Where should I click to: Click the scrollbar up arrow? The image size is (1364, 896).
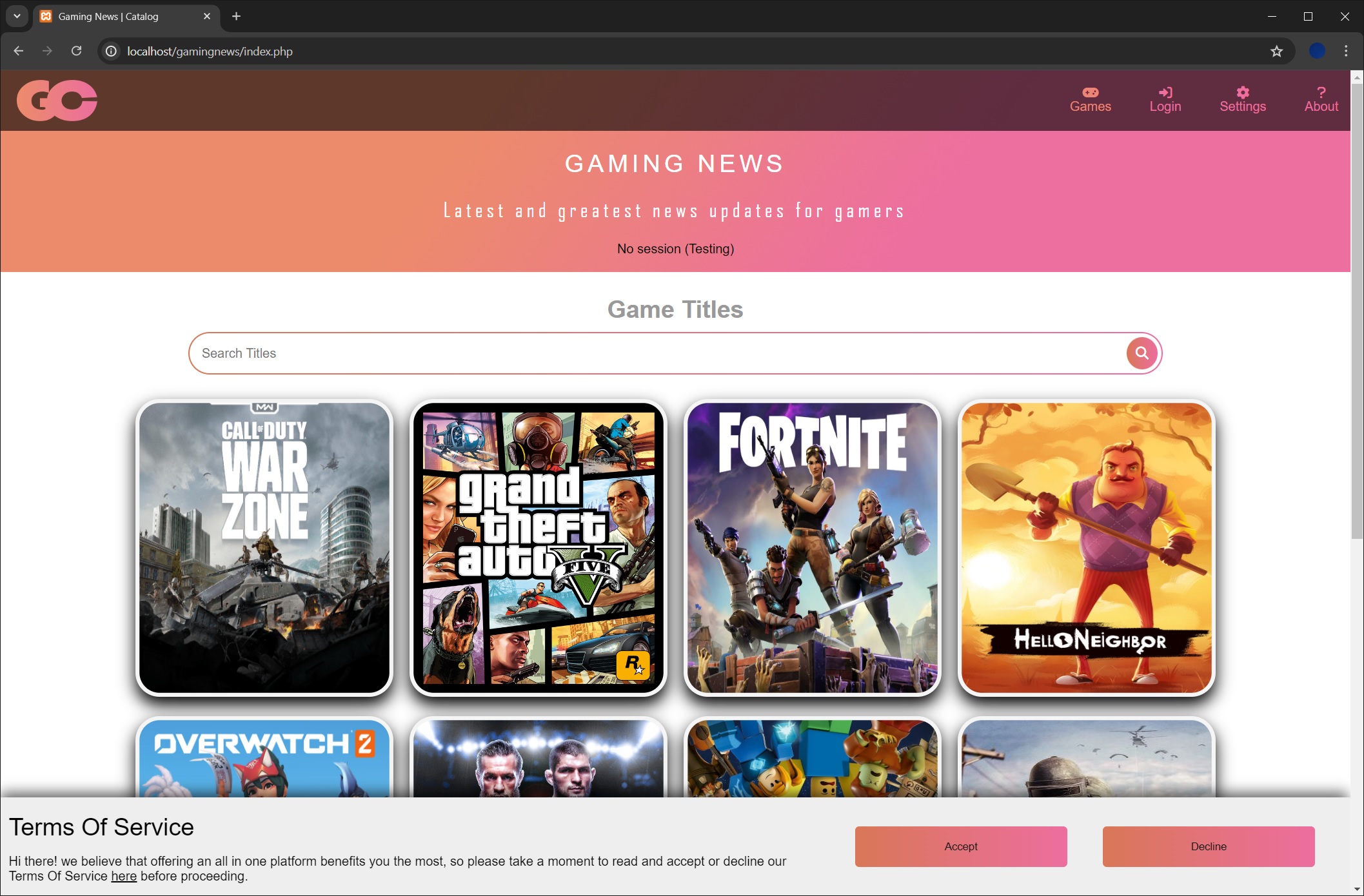click(x=1357, y=77)
